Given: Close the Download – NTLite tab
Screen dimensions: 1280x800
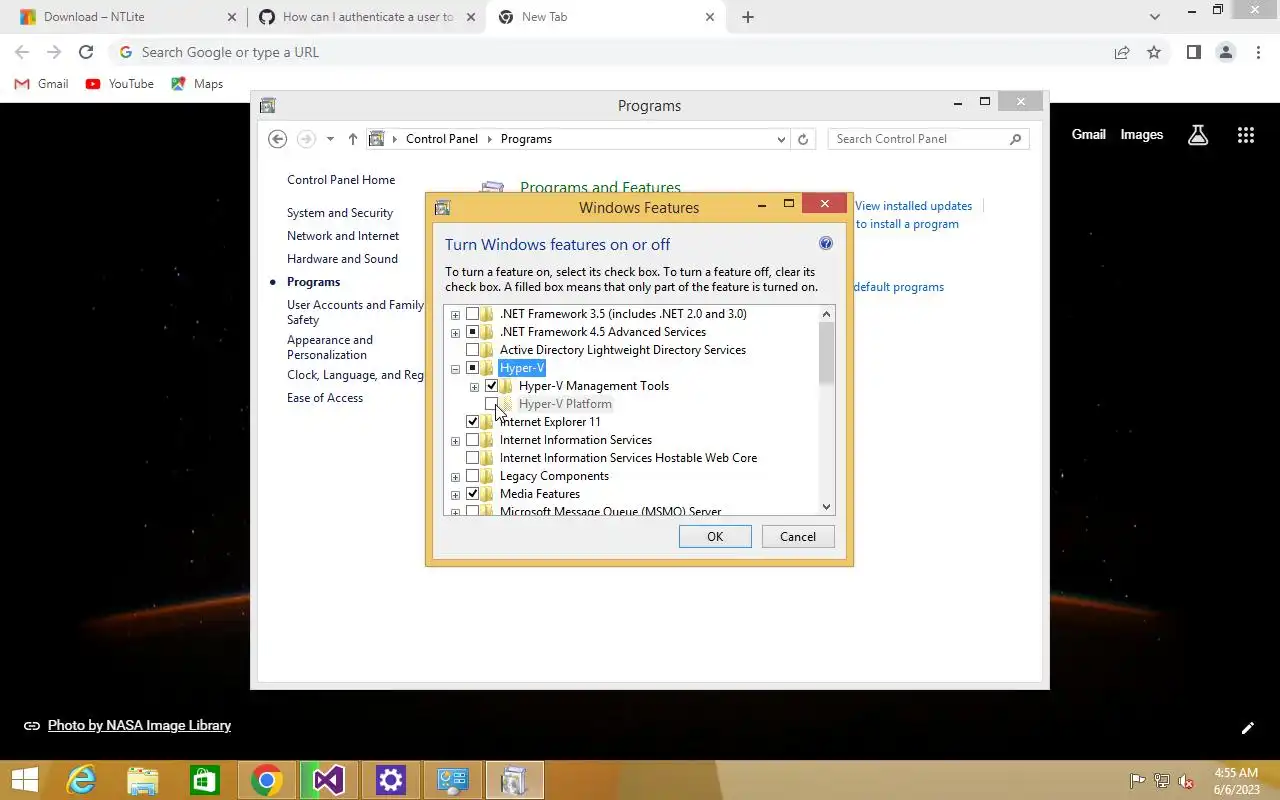Looking at the screenshot, I should [232, 17].
